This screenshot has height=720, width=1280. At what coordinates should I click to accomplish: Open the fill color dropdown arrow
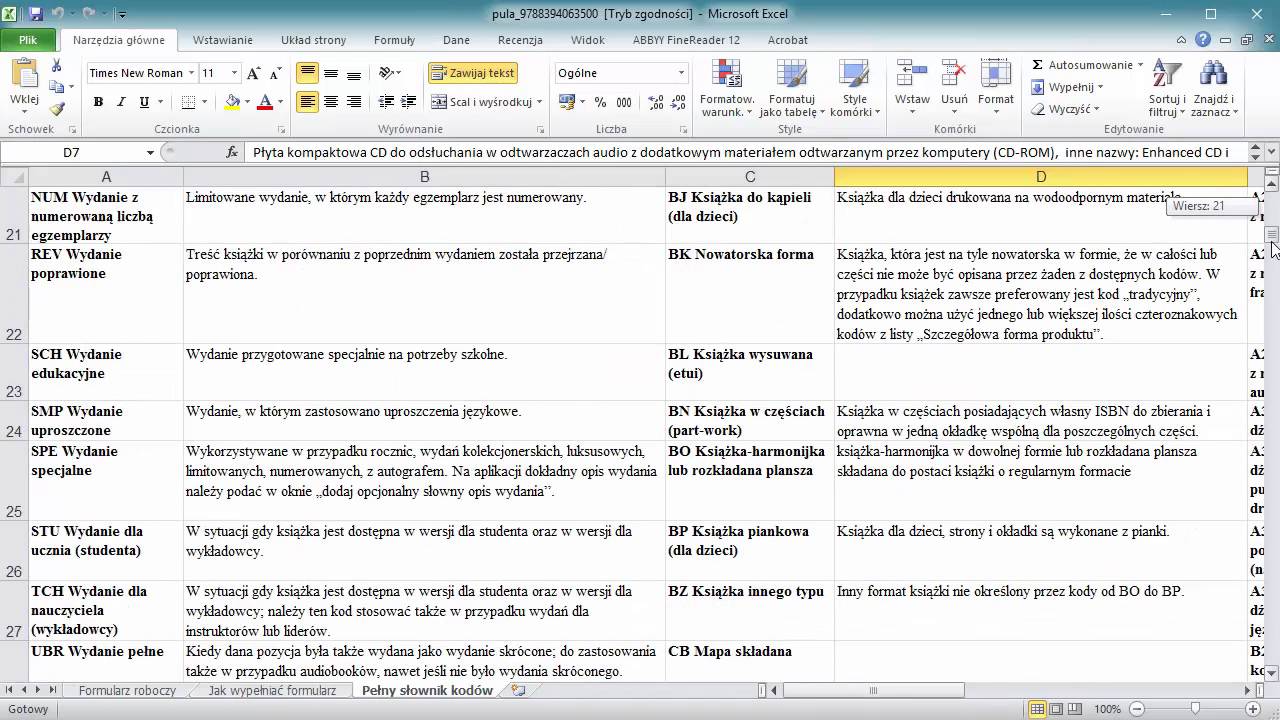247,102
